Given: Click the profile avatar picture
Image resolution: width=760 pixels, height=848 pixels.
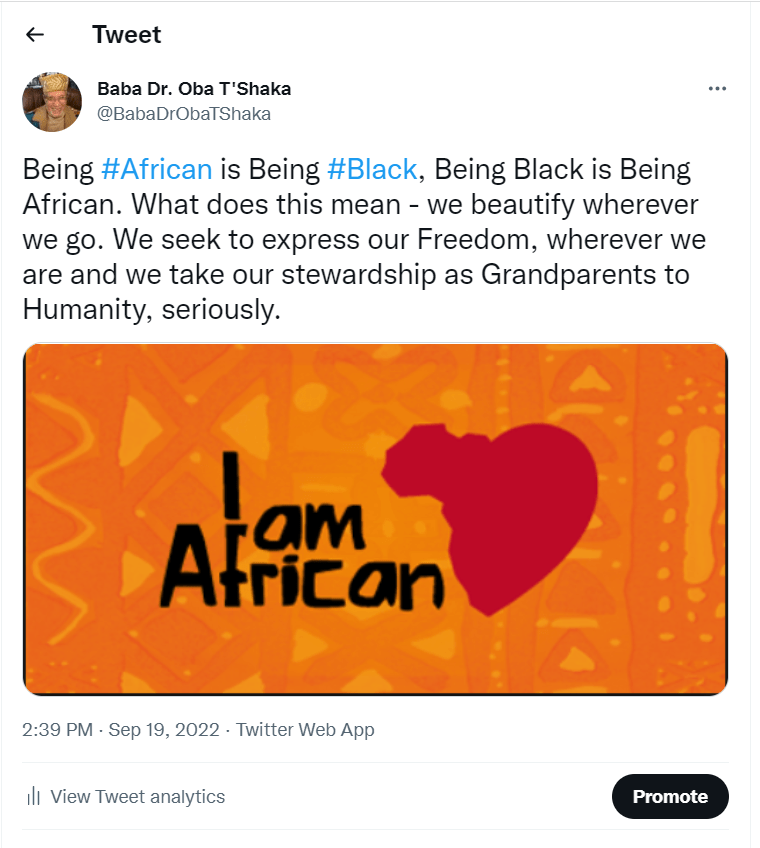Looking at the screenshot, I should point(52,102).
